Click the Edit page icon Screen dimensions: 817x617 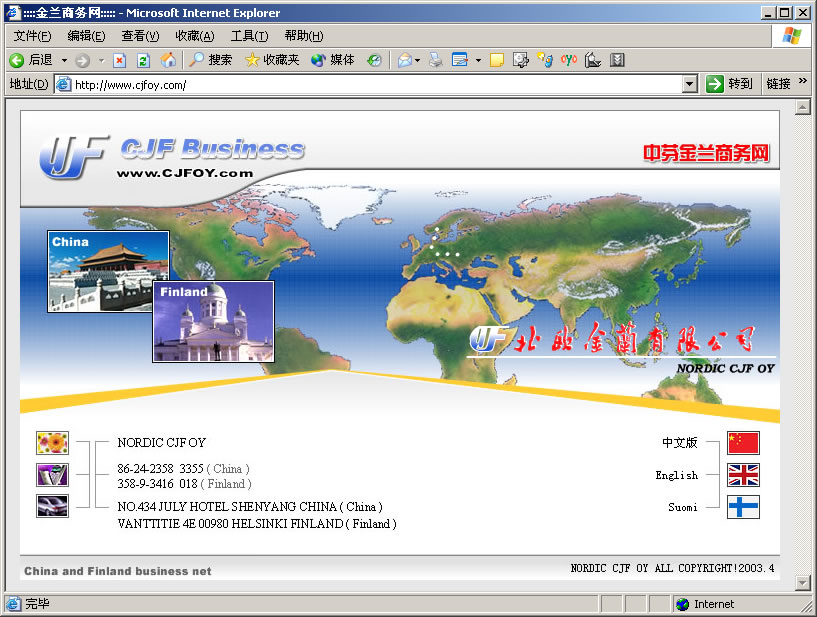(460, 60)
